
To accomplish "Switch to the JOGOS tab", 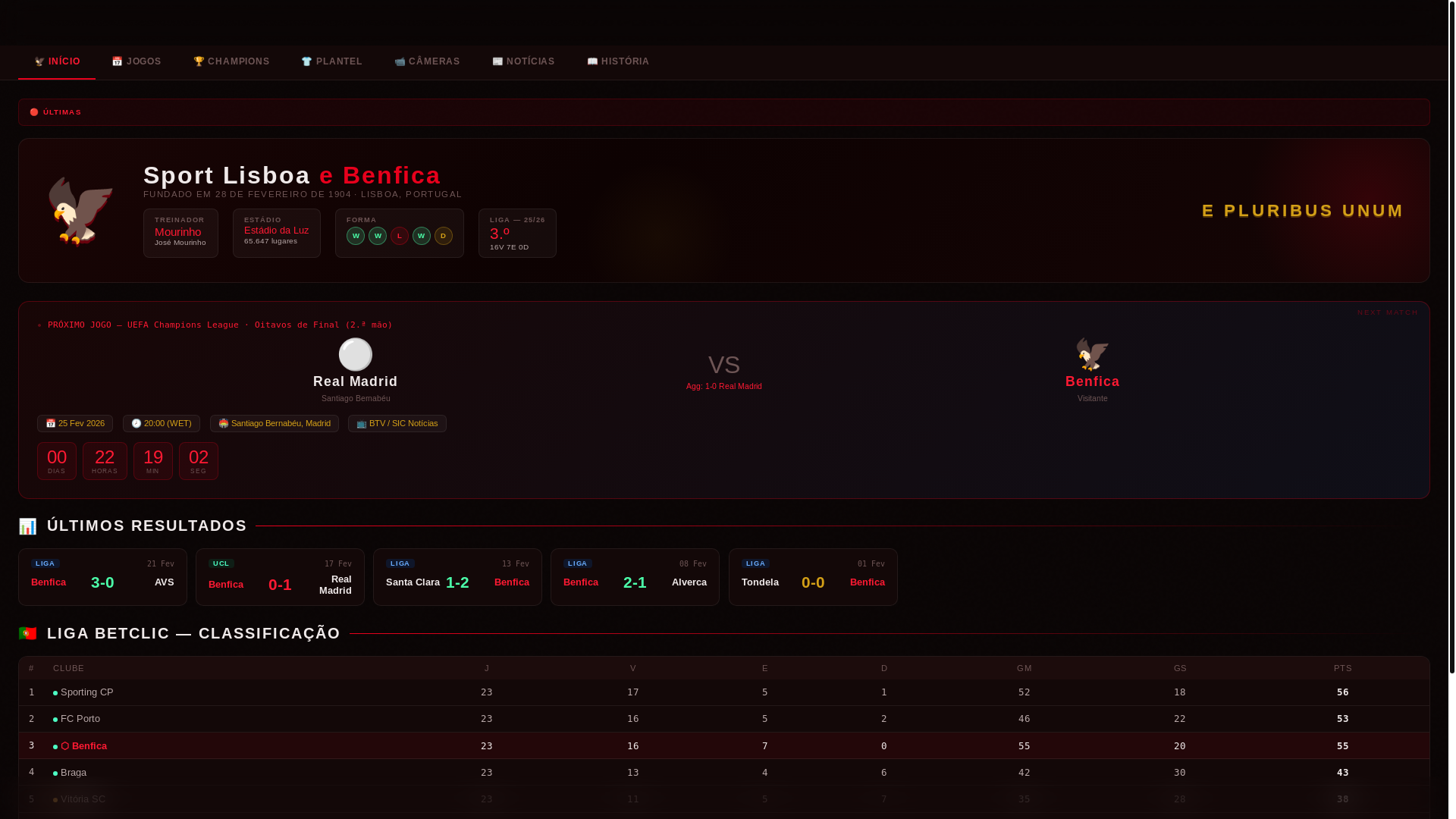I will coord(136,61).
